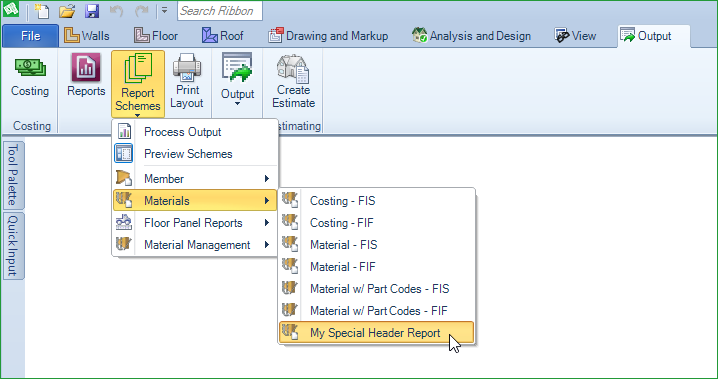Image resolution: width=718 pixels, height=379 pixels.
Task: Run My Special Header Report
Action: (x=376, y=333)
